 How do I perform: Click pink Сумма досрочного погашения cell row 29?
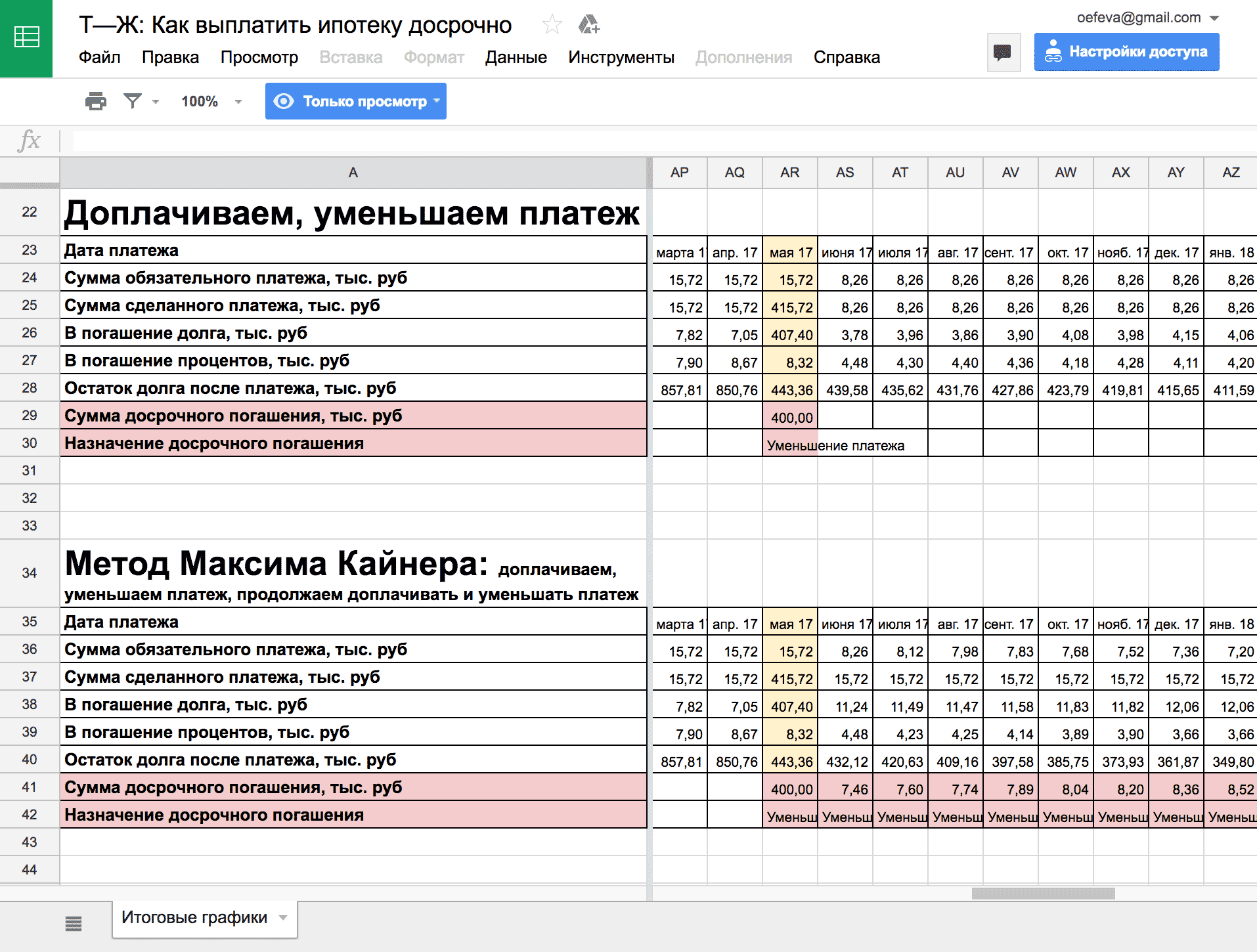pyautogui.click(x=353, y=416)
